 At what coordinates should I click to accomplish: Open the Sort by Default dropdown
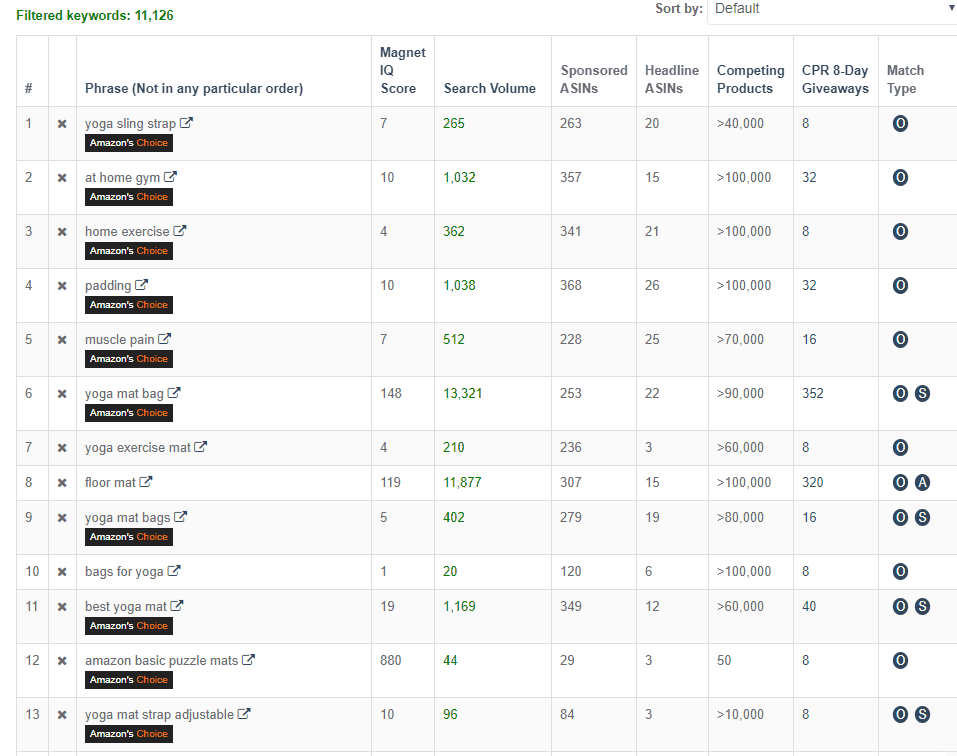(x=832, y=9)
